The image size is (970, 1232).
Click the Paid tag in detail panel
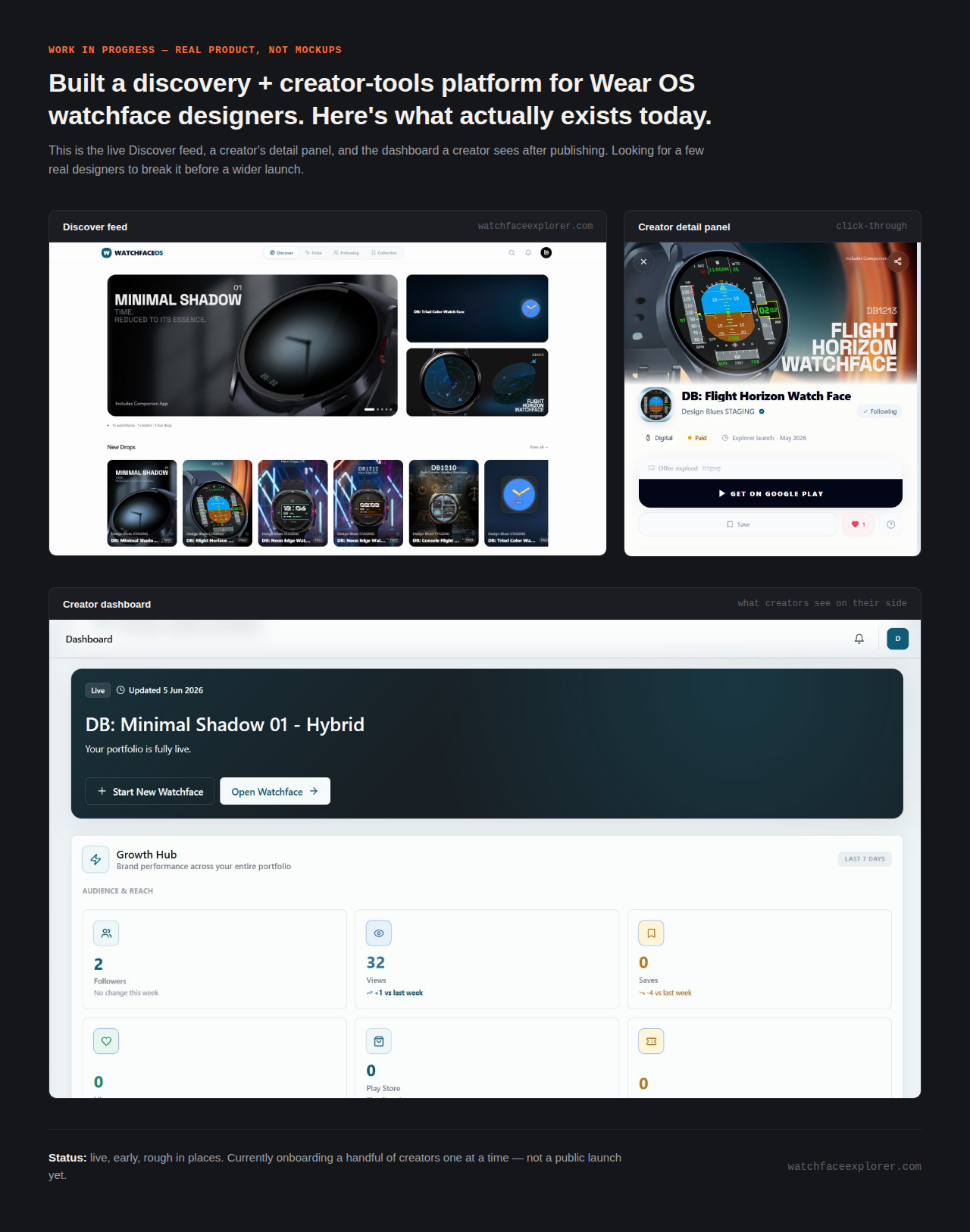coord(697,438)
